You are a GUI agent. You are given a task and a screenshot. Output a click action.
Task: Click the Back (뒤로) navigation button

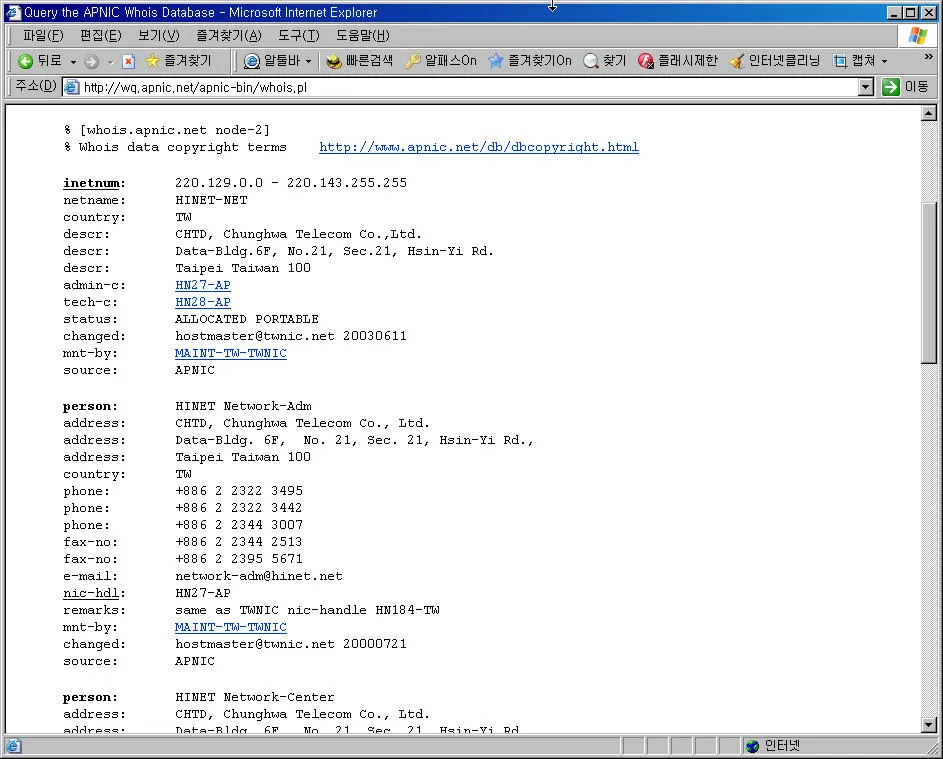point(40,61)
